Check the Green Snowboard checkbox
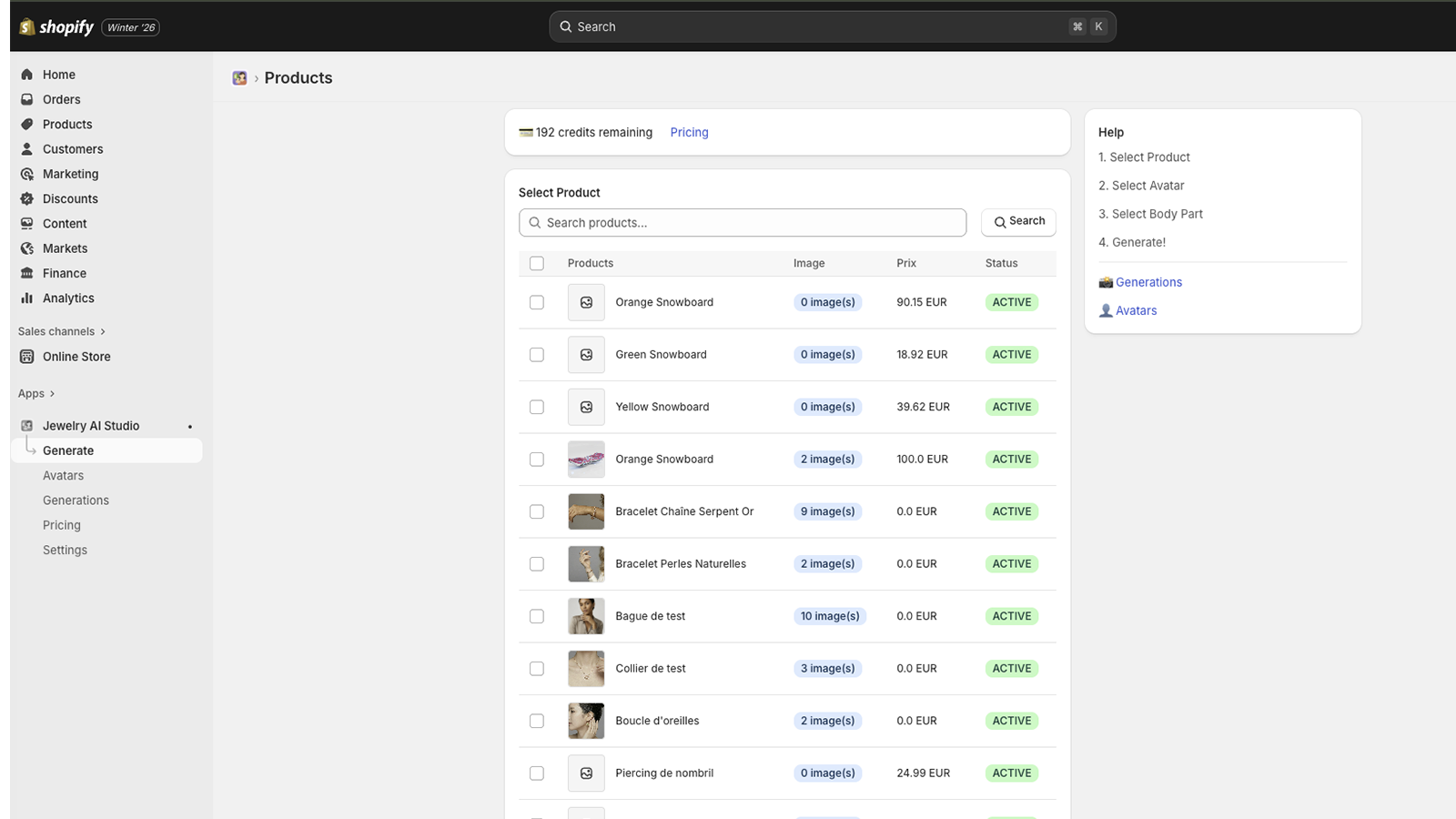Screen dimensions: 1456x819 [537, 355]
